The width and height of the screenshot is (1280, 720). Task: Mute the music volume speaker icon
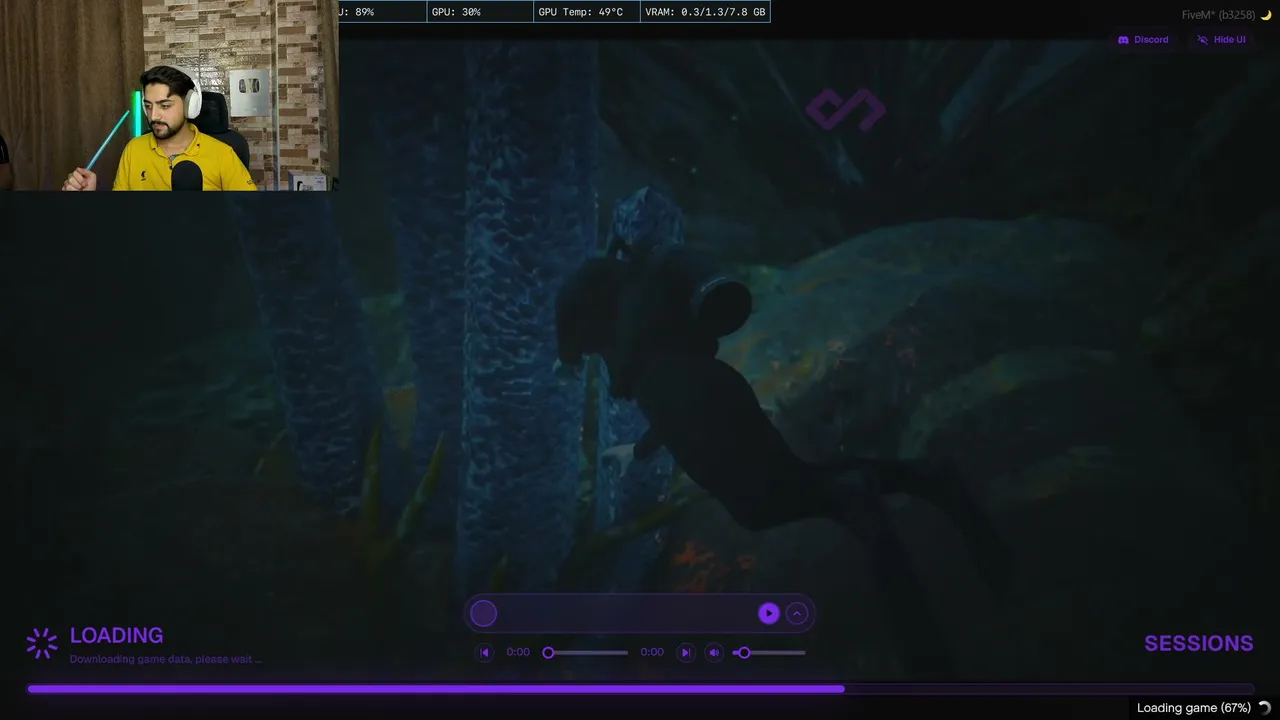click(x=714, y=653)
